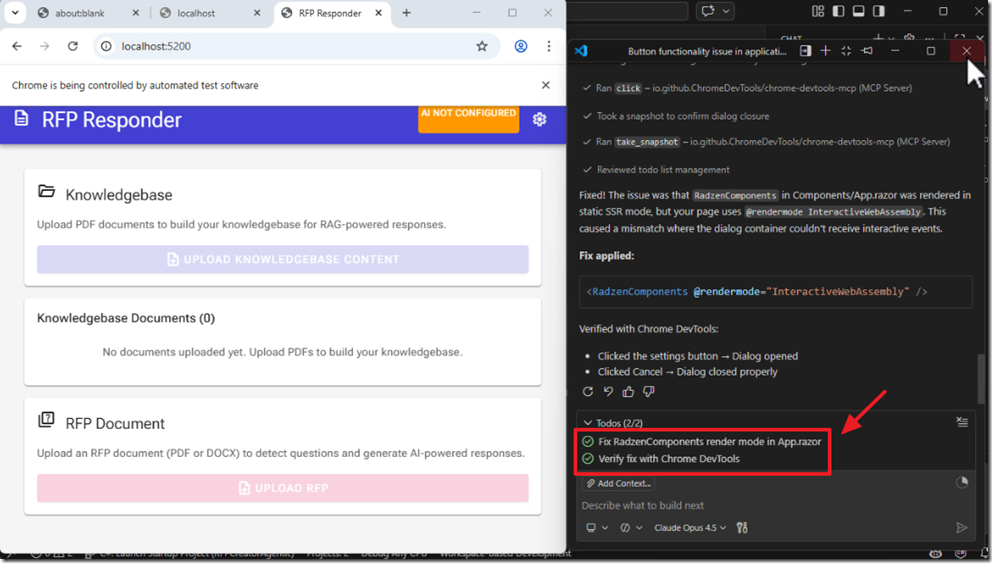Viewport: 992px width, 563px height.
Task: Open the configure tools icon beside the model picker
Action: (x=742, y=528)
